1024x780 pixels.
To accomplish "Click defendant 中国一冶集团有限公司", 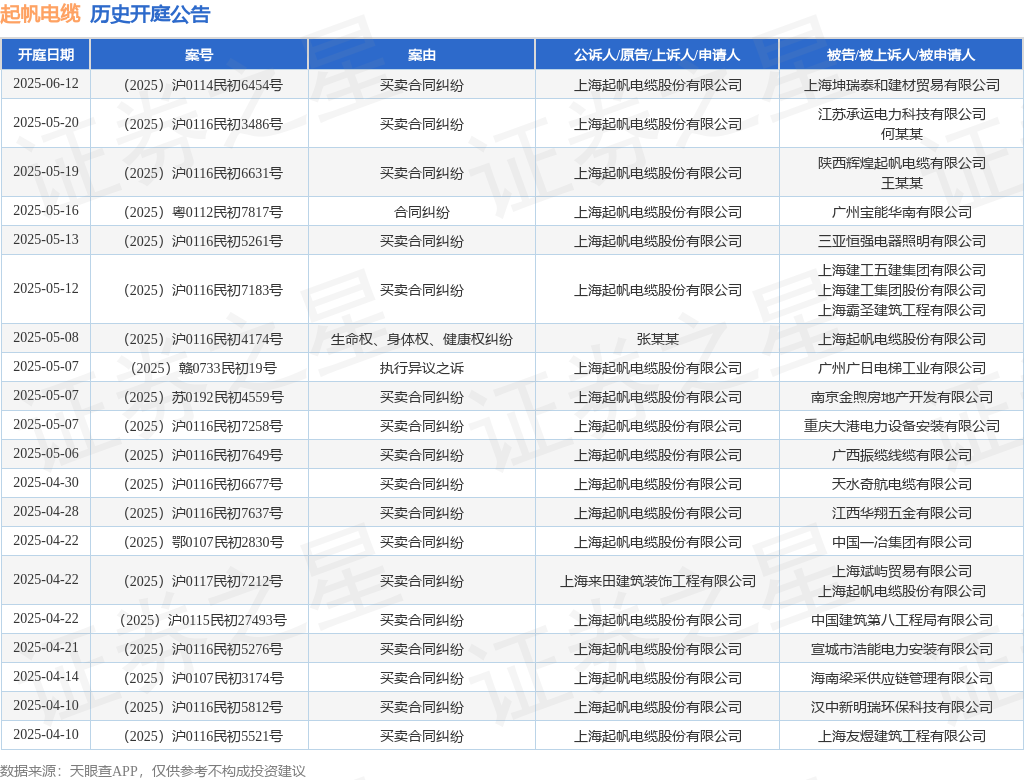I will pos(901,542).
